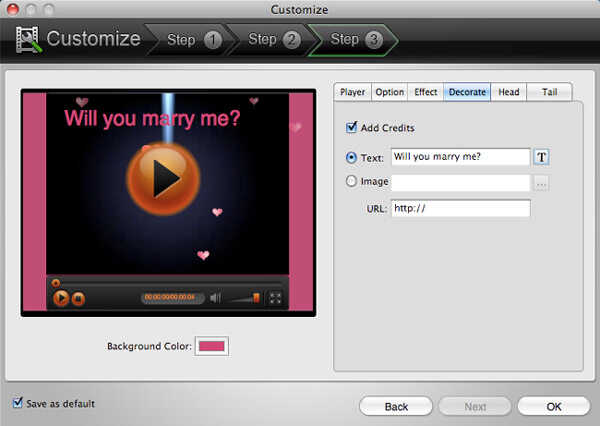Close the Customize window with red button

pyautogui.click(x=13, y=9)
